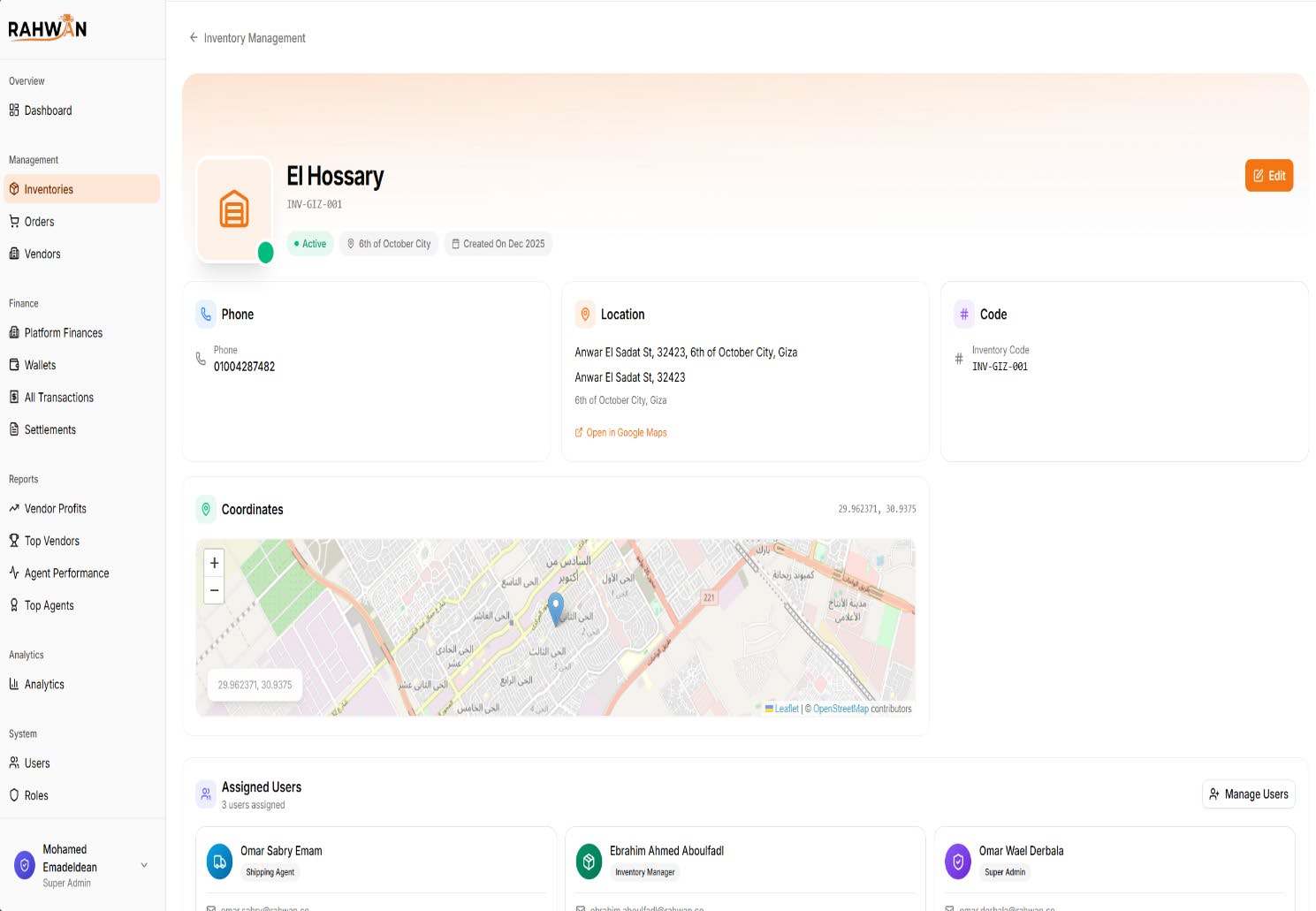Click the Assigned Users icon
Viewport: 1316px width, 911px height.
click(206, 794)
